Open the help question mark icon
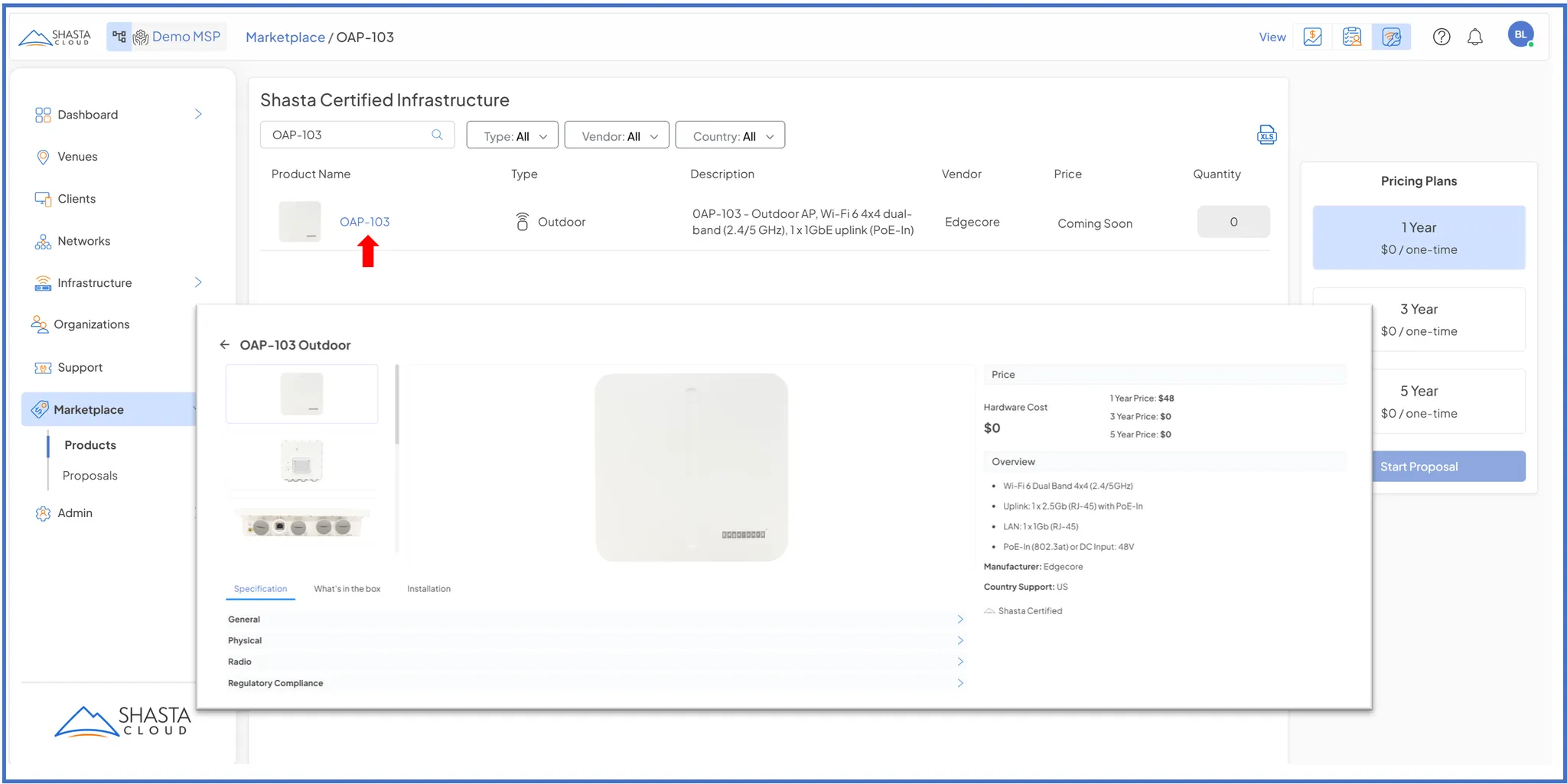The image size is (1567, 784). click(x=1442, y=37)
